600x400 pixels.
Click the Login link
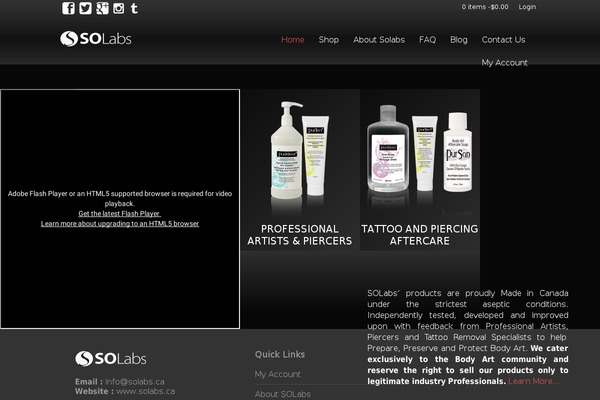[527, 7]
